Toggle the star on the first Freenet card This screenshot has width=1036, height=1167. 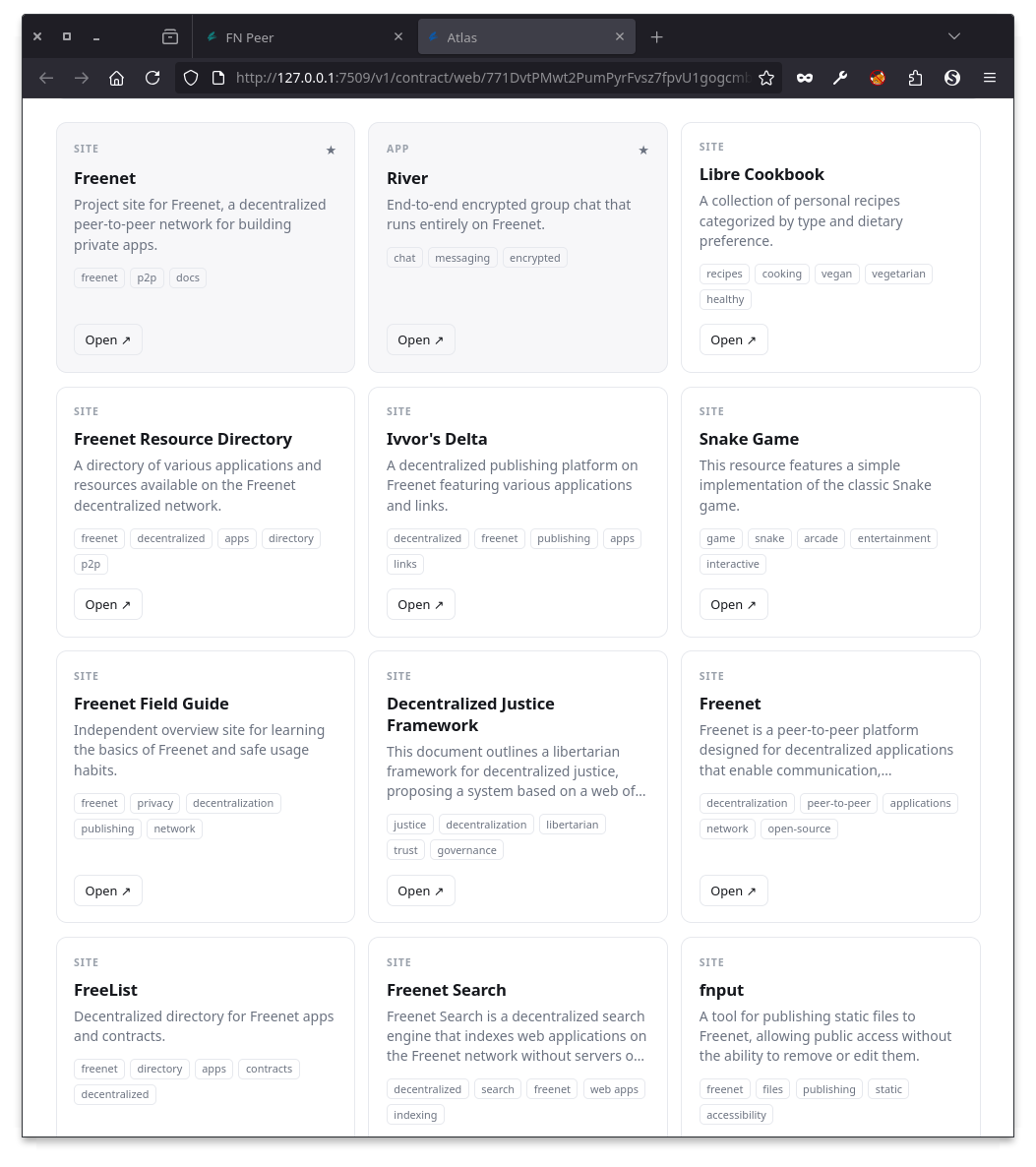(332, 151)
